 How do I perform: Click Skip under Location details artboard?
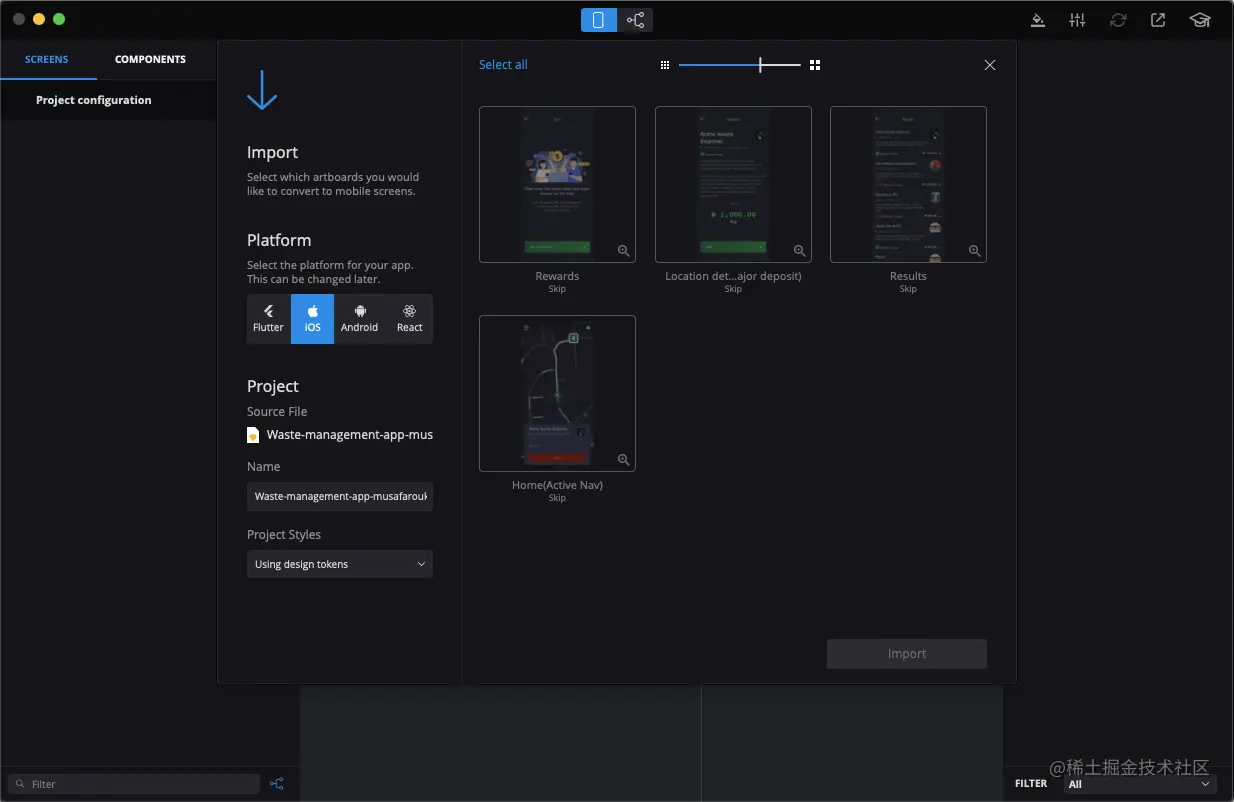point(733,289)
